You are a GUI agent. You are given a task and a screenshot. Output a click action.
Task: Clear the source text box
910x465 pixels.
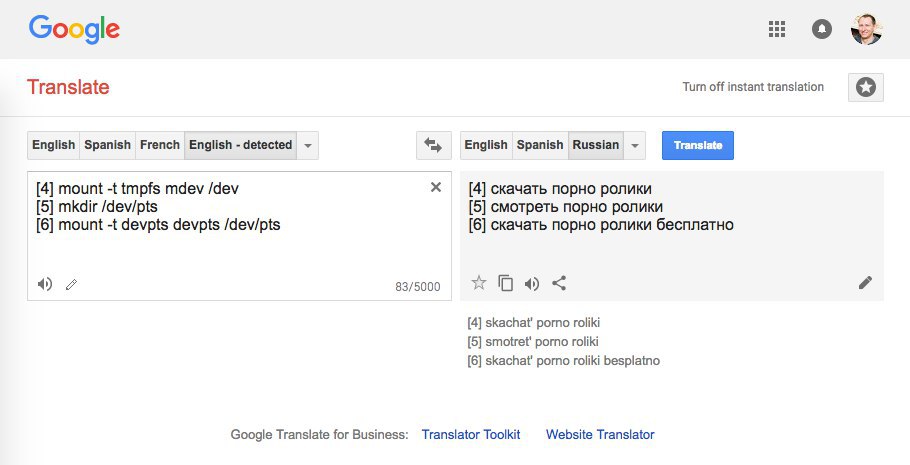[x=436, y=187]
